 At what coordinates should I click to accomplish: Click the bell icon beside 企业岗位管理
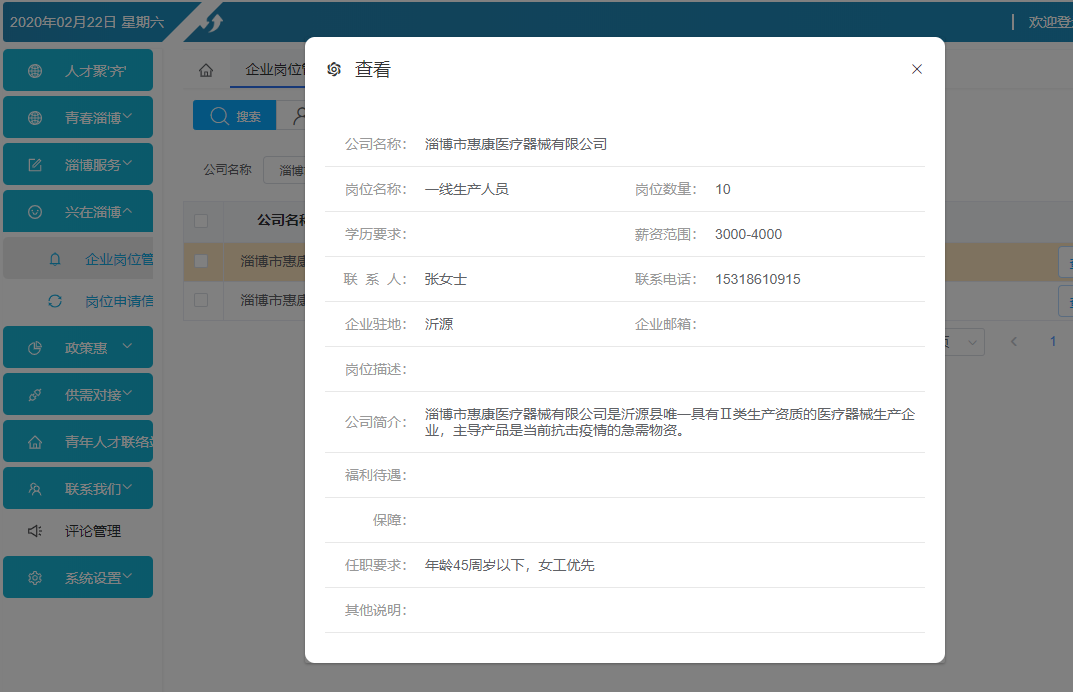(x=55, y=260)
